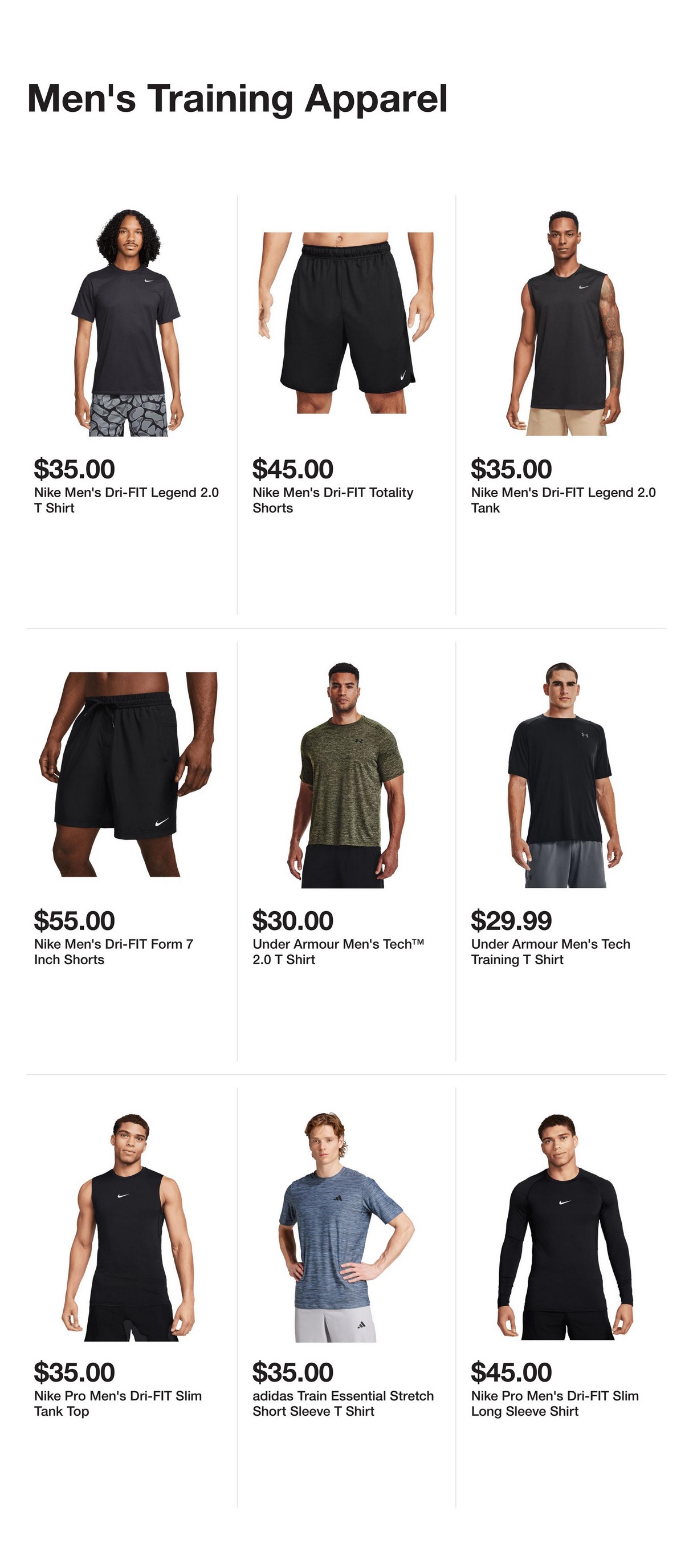693x1568 pixels.
Task: View Nike Pro Slim Tank Top image
Action: [128, 1227]
